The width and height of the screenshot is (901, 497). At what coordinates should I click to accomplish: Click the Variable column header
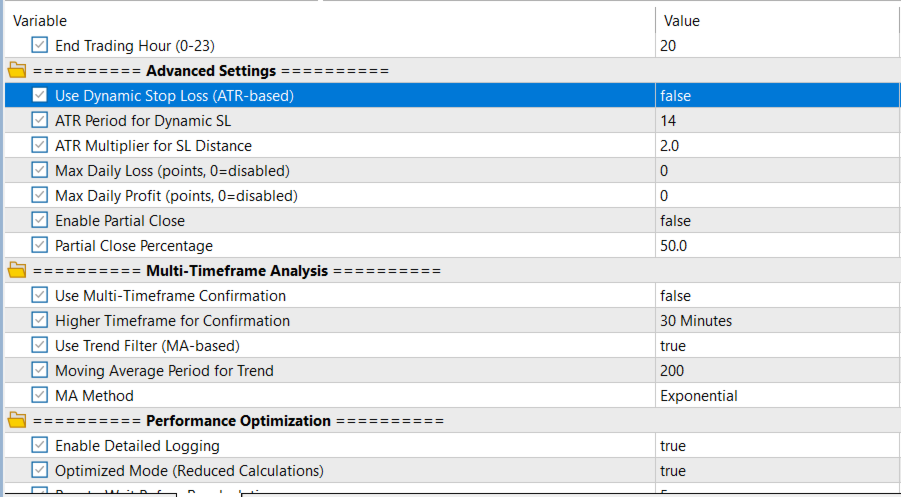[40, 20]
